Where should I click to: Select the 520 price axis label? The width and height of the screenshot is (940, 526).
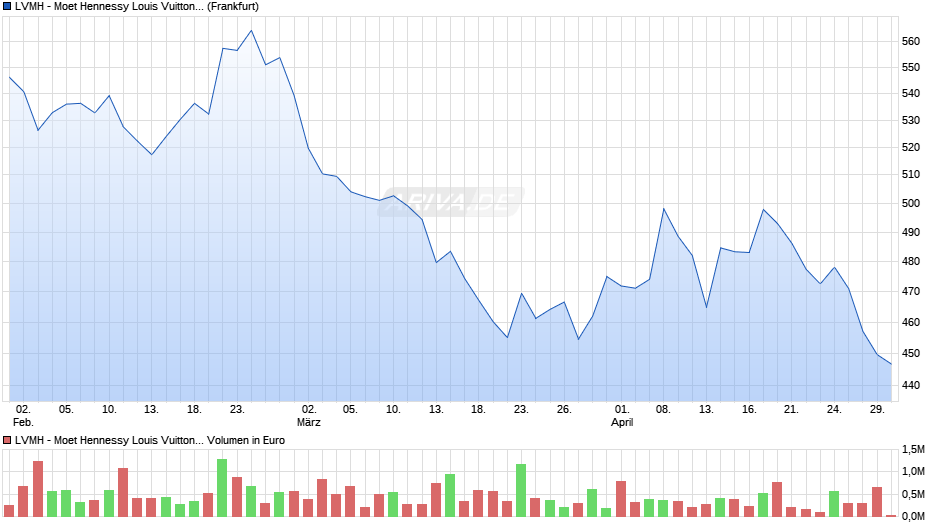[x=911, y=147]
